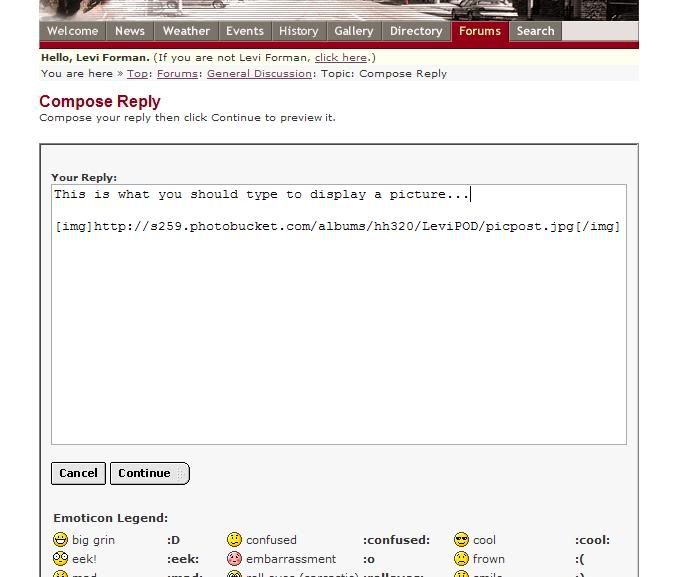Follow the 'click here' link
The width and height of the screenshot is (694, 577).
tap(340, 58)
